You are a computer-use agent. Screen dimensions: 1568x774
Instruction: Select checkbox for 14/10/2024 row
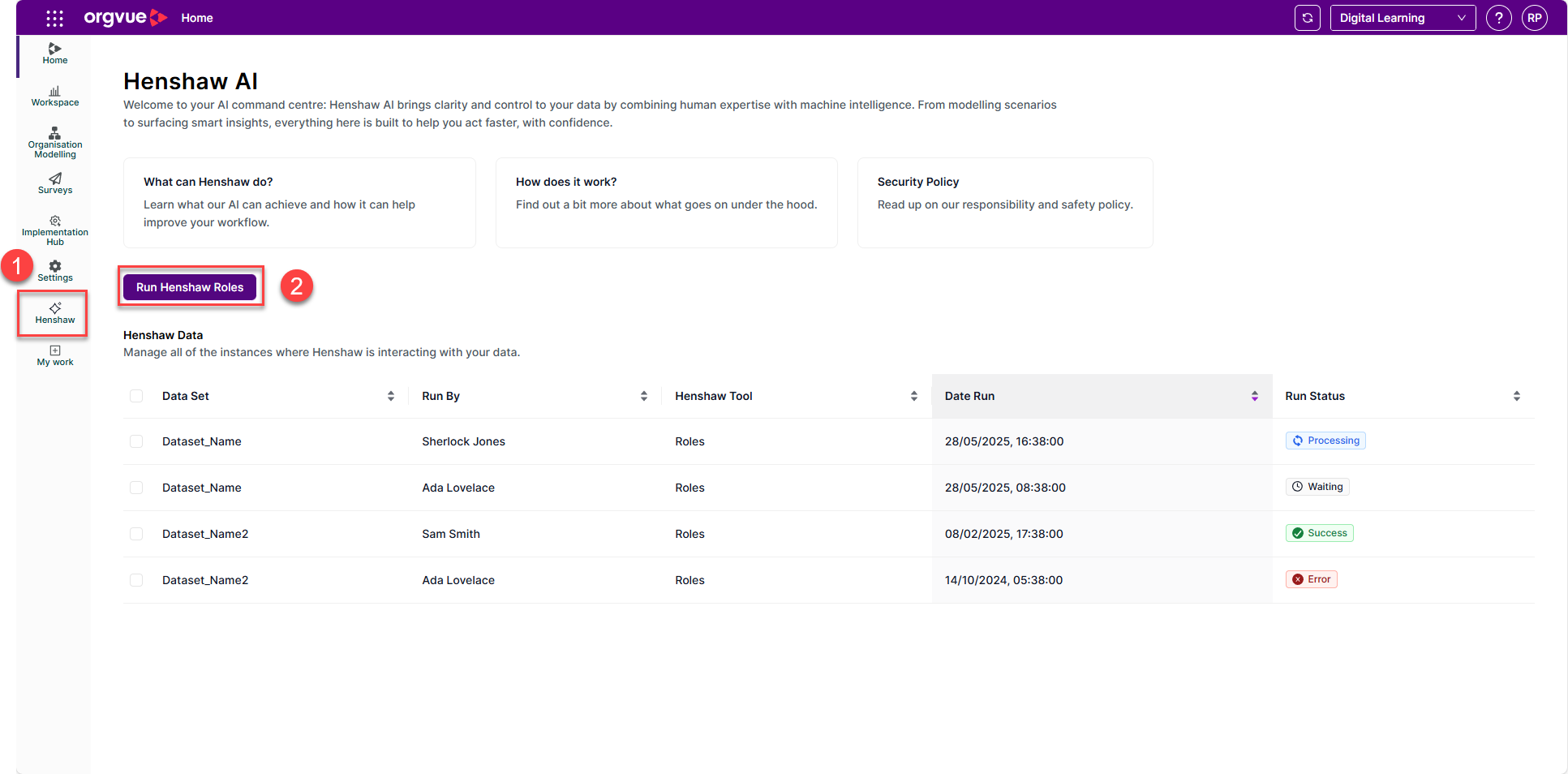(x=136, y=580)
